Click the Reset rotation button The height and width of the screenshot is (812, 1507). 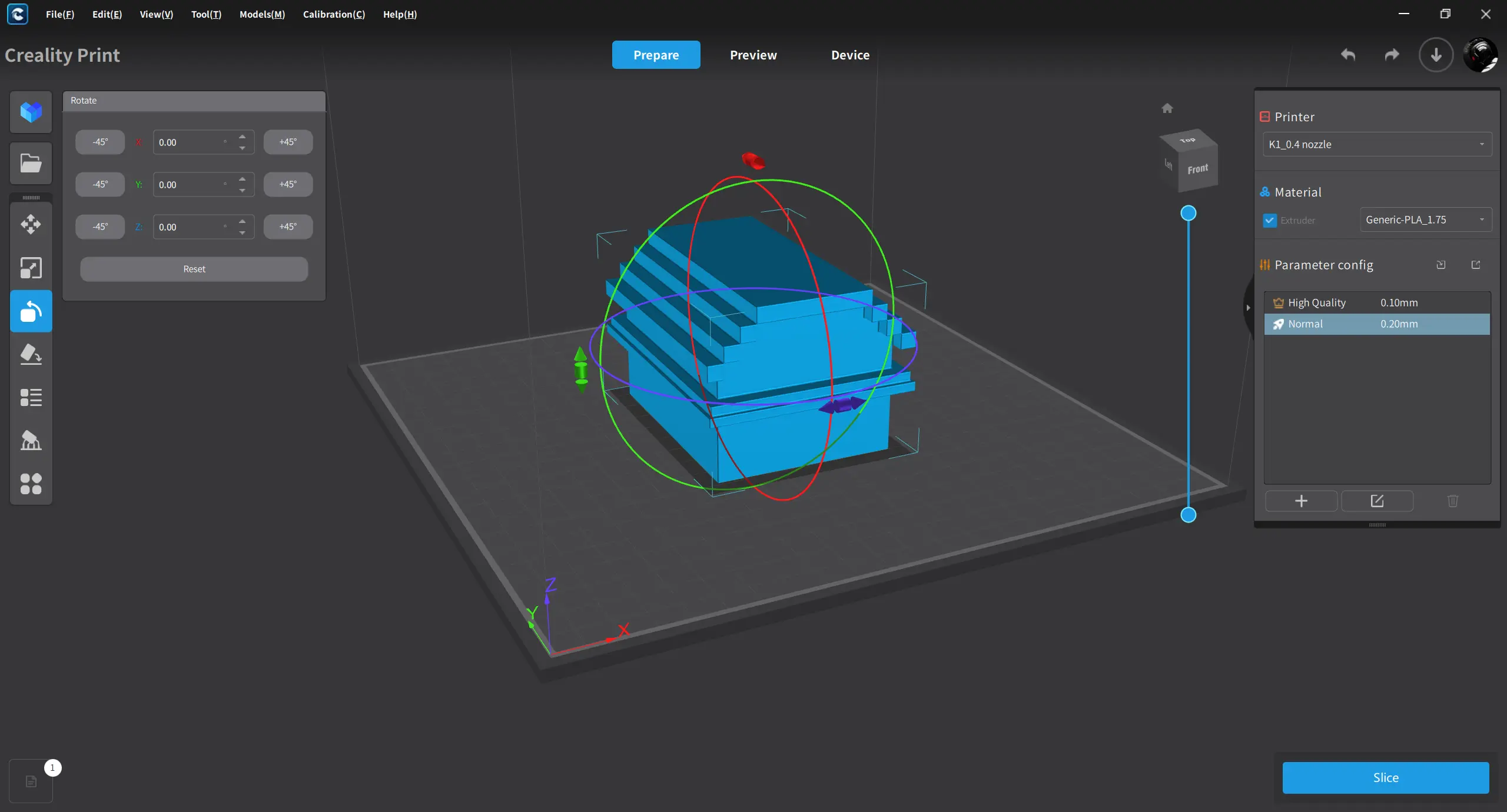194,269
